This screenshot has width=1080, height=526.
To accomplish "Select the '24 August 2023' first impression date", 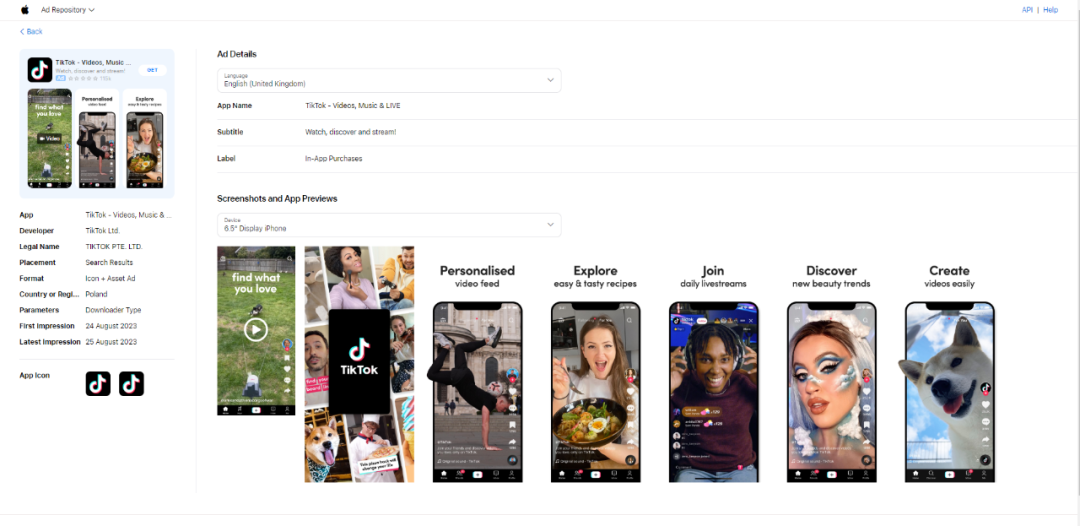I will 111,326.
